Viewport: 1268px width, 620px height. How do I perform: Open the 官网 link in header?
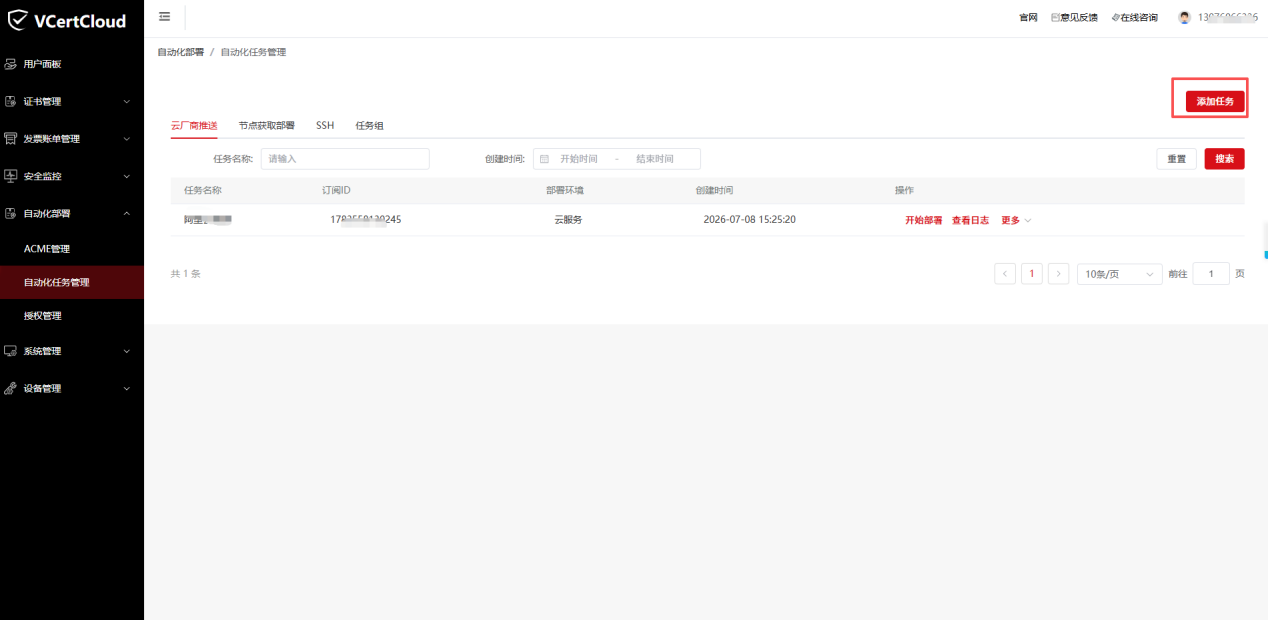[x=1028, y=18]
